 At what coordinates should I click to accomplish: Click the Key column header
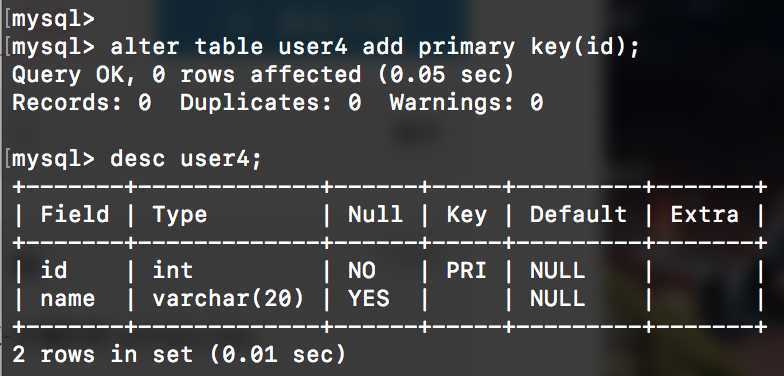466,215
